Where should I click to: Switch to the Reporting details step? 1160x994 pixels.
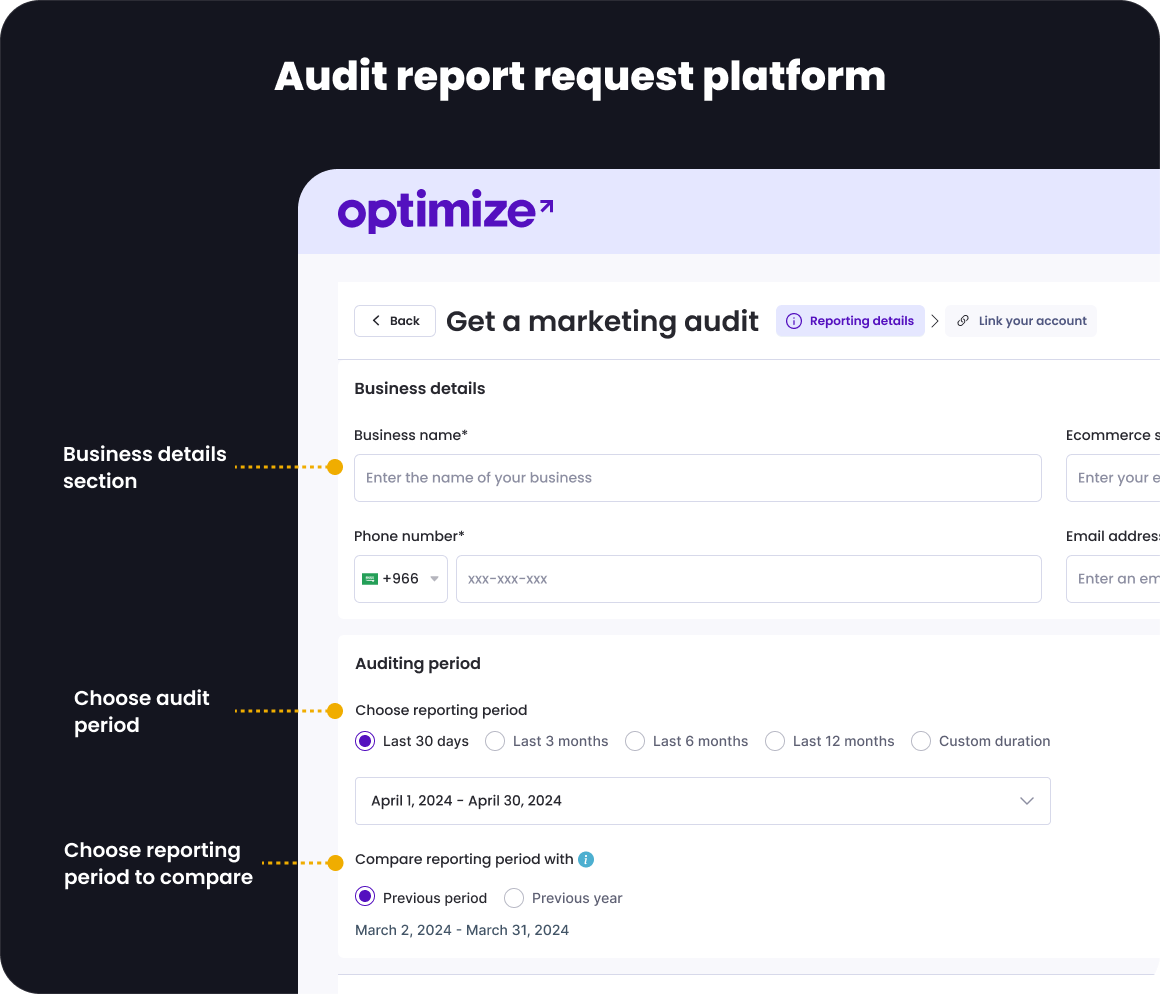click(x=850, y=321)
